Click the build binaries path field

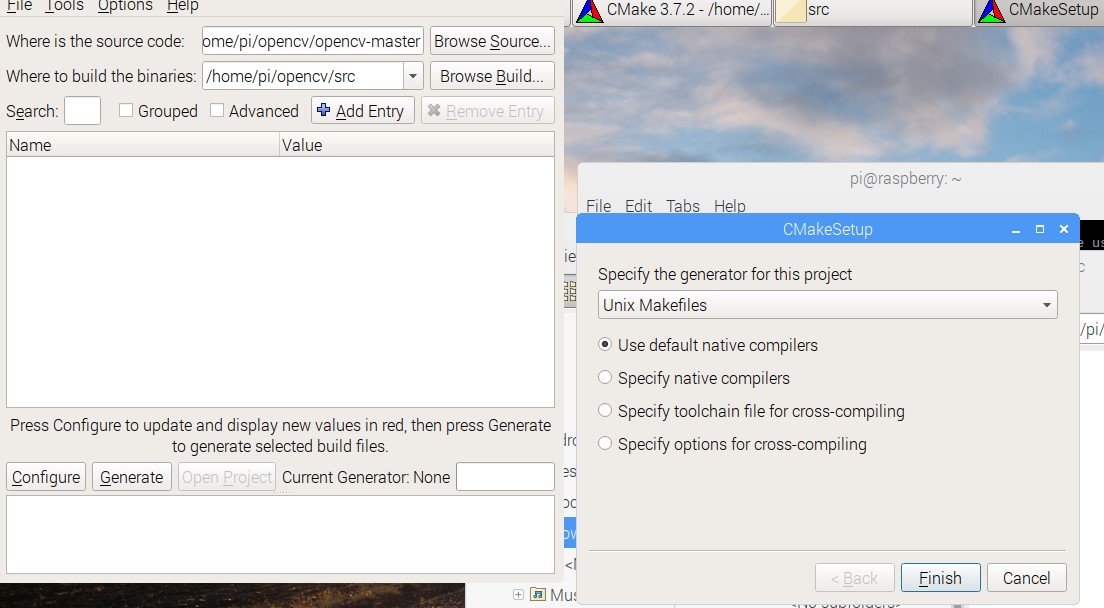(303, 76)
